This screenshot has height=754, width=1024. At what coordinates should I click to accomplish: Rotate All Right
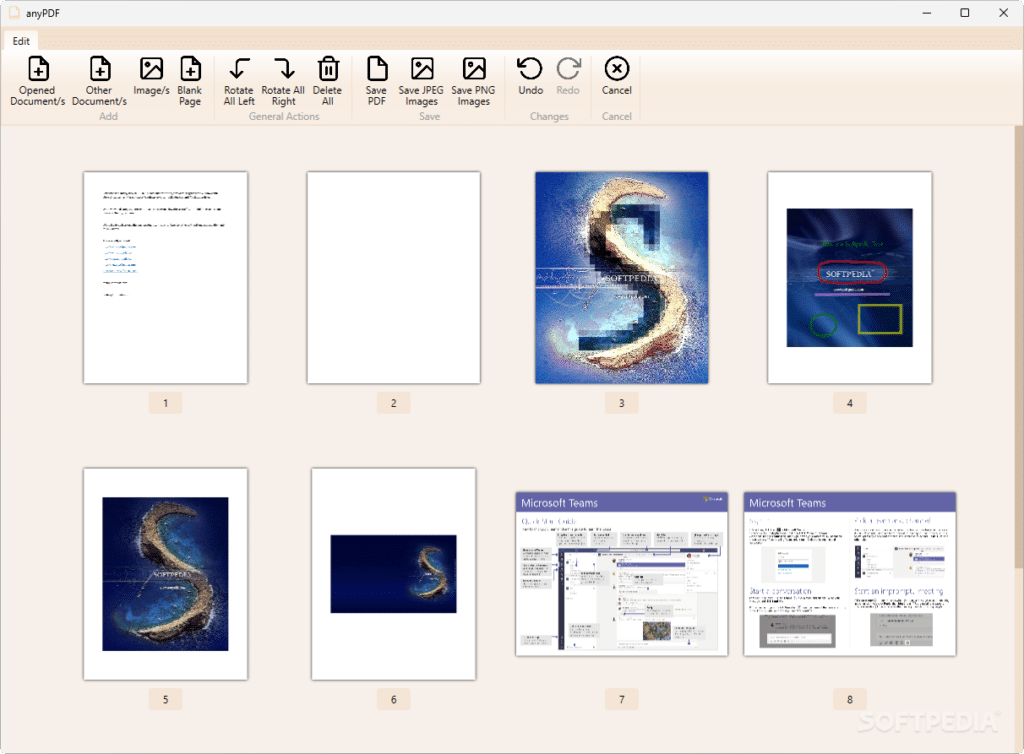click(283, 82)
